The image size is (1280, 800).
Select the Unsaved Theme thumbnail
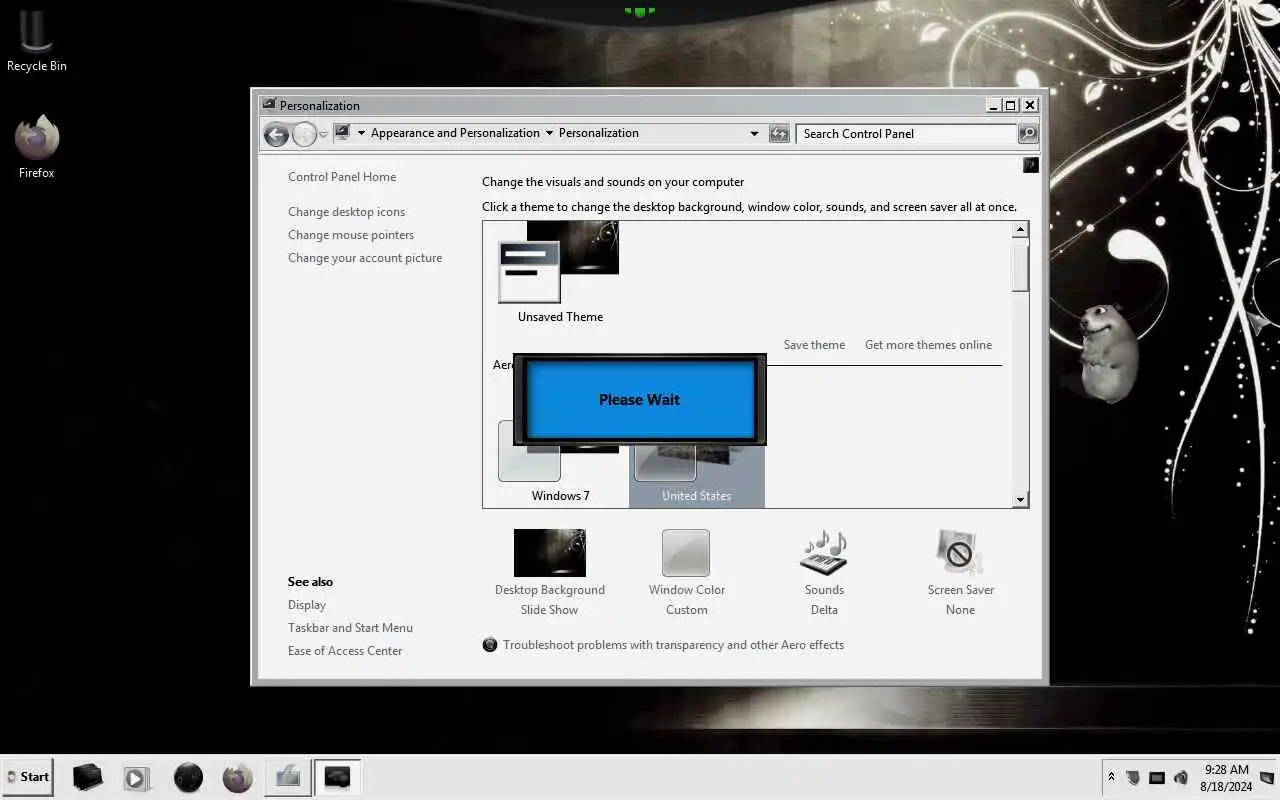click(559, 262)
